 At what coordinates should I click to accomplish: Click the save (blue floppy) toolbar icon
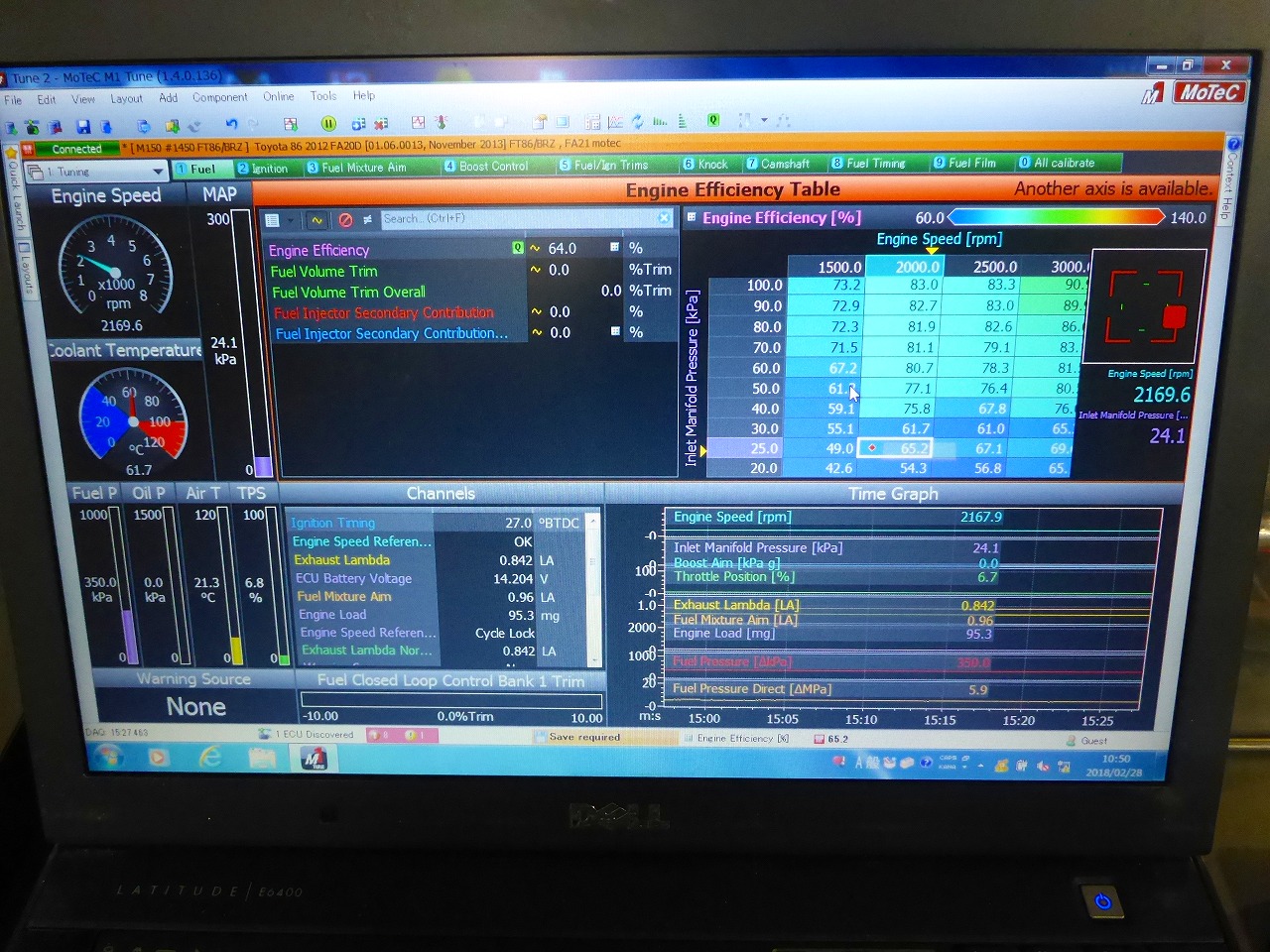[x=82, y=126]
